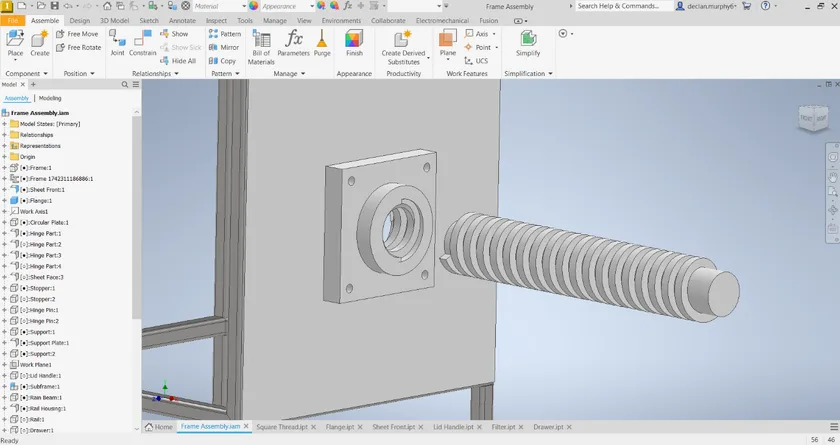The height and width of the screenshot is (445, 840).
Task: Add a new browser panel with plus
Action: pyautogui.click(x=33, y=85)
